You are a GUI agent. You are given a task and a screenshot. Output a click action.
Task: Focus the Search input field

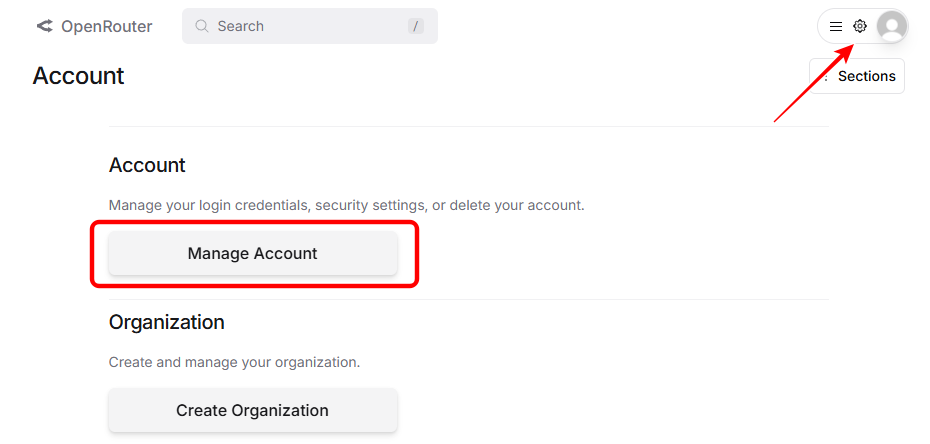300,26
